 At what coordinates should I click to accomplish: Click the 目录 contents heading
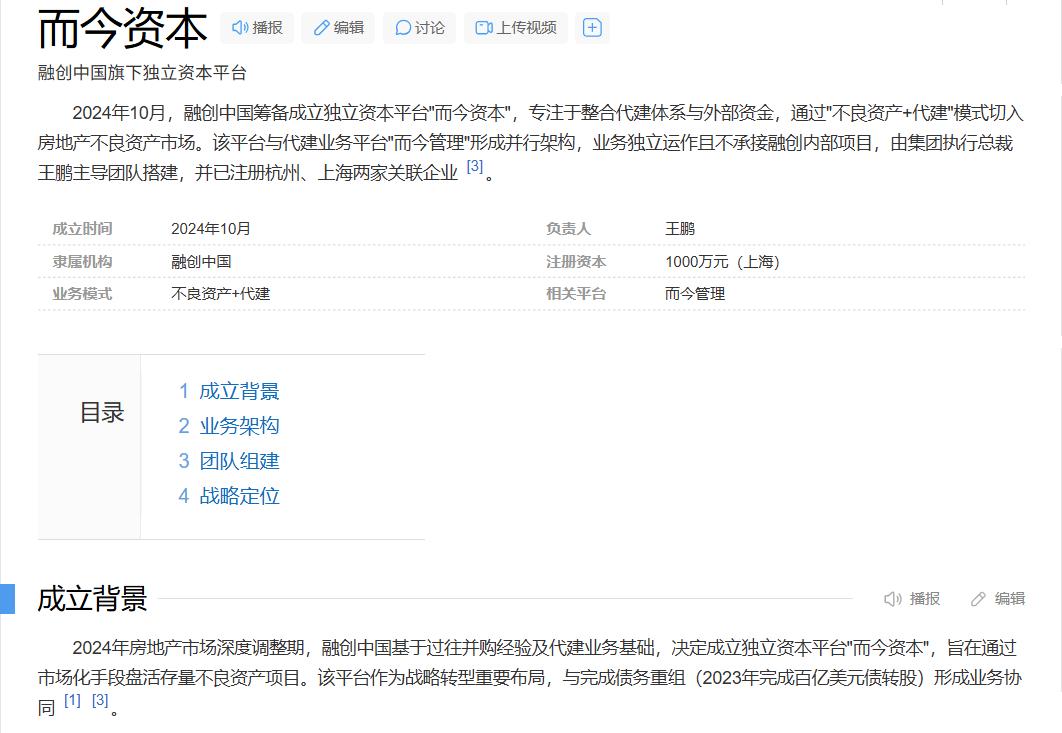102,412
